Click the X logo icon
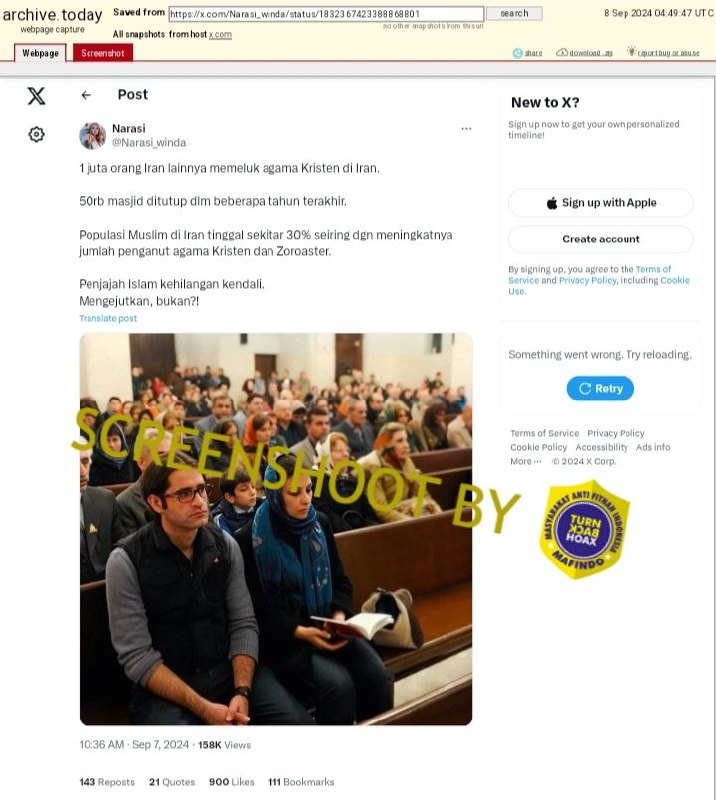The image size is (716, 800). pyautogui.click(x=36, y=95)
